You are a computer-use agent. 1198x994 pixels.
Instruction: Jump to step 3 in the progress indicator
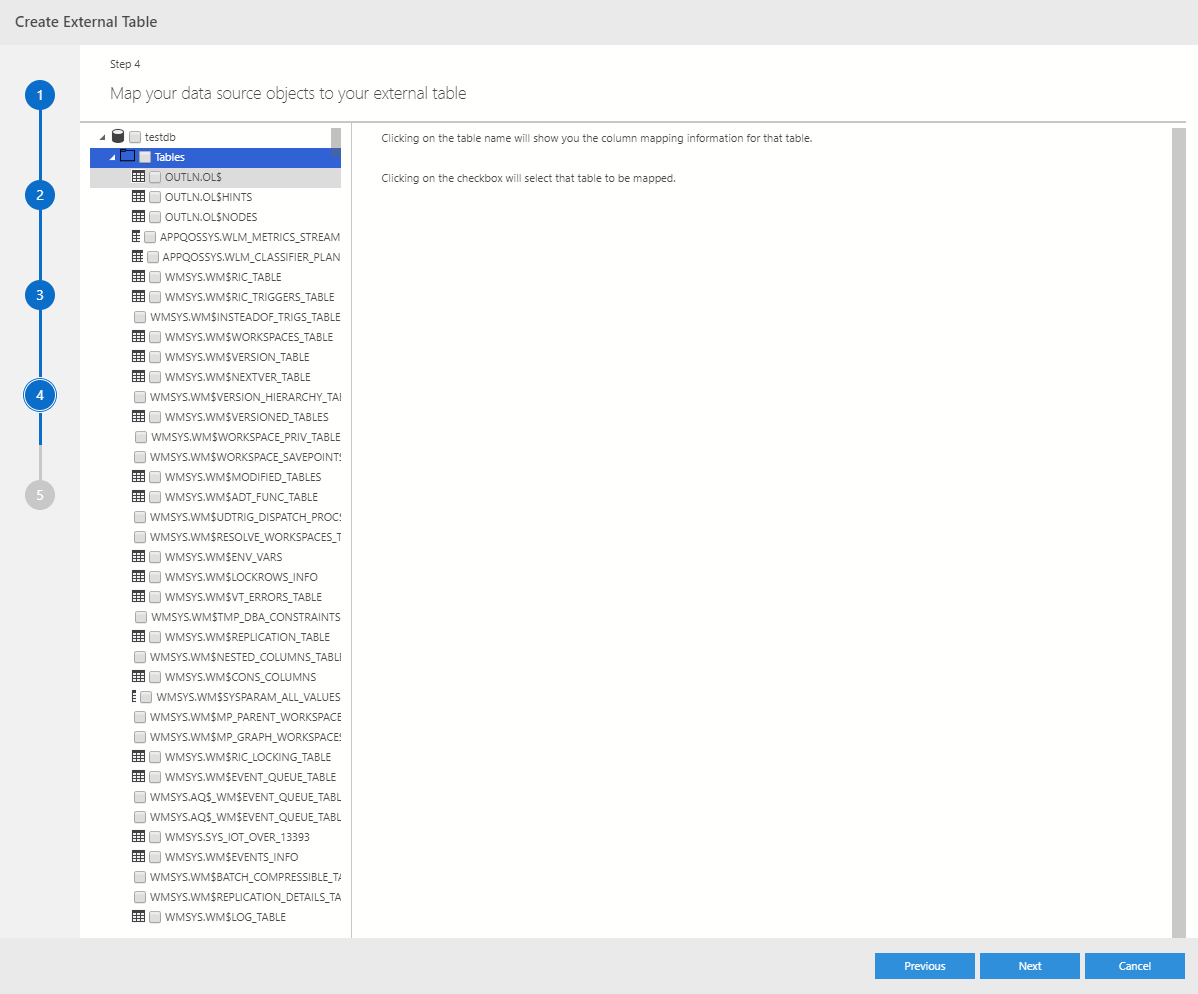click(x=39, y=294)
